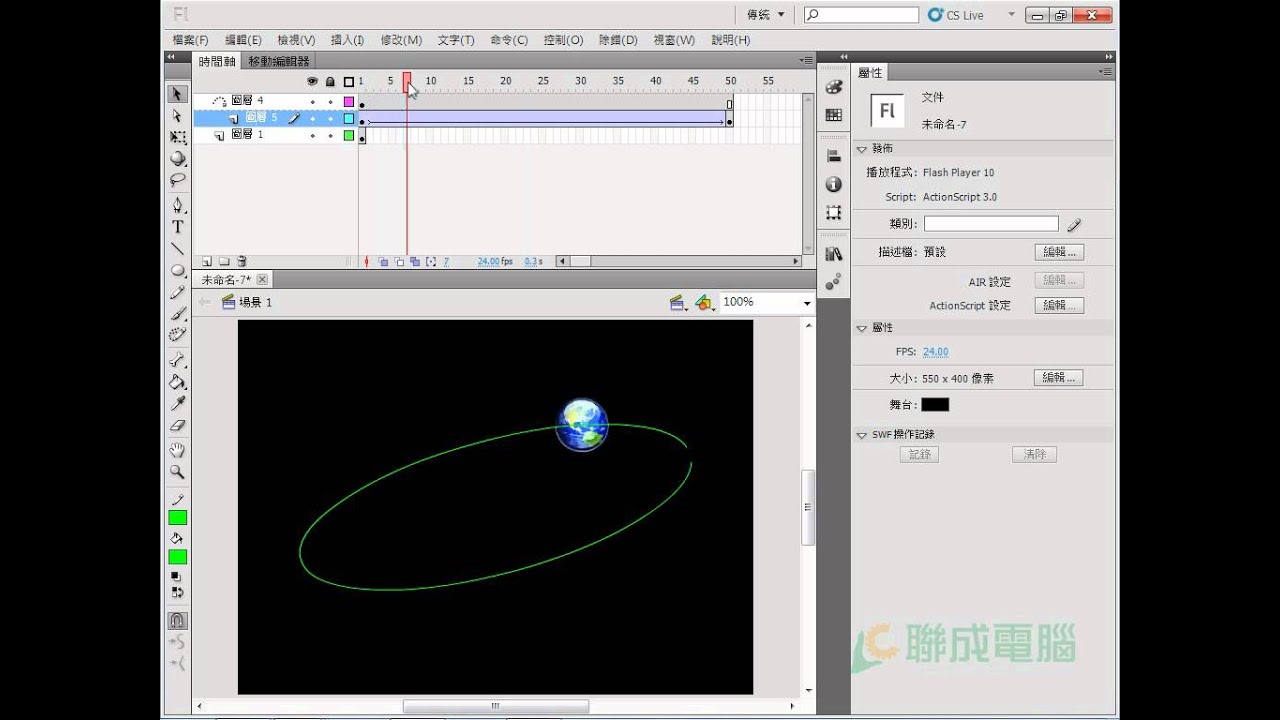1280x720 pixels.
Task: Click the FPS value 24.00 in Properties
Action: tap(935, 352)
